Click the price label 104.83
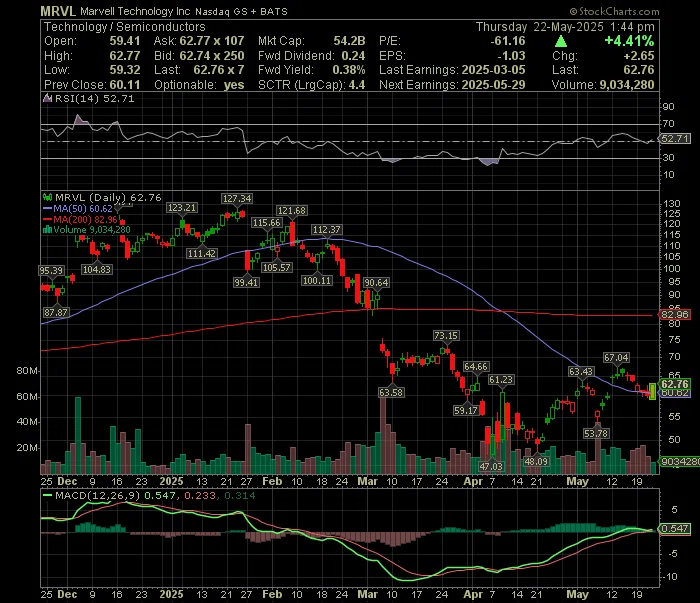Image resolution: width=700 pixels, height=603 pixels. point(97,270)
